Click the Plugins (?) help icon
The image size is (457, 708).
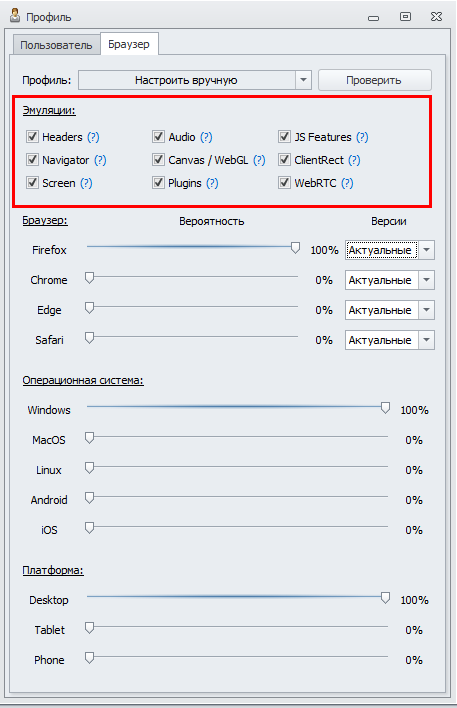coord(212,183)
